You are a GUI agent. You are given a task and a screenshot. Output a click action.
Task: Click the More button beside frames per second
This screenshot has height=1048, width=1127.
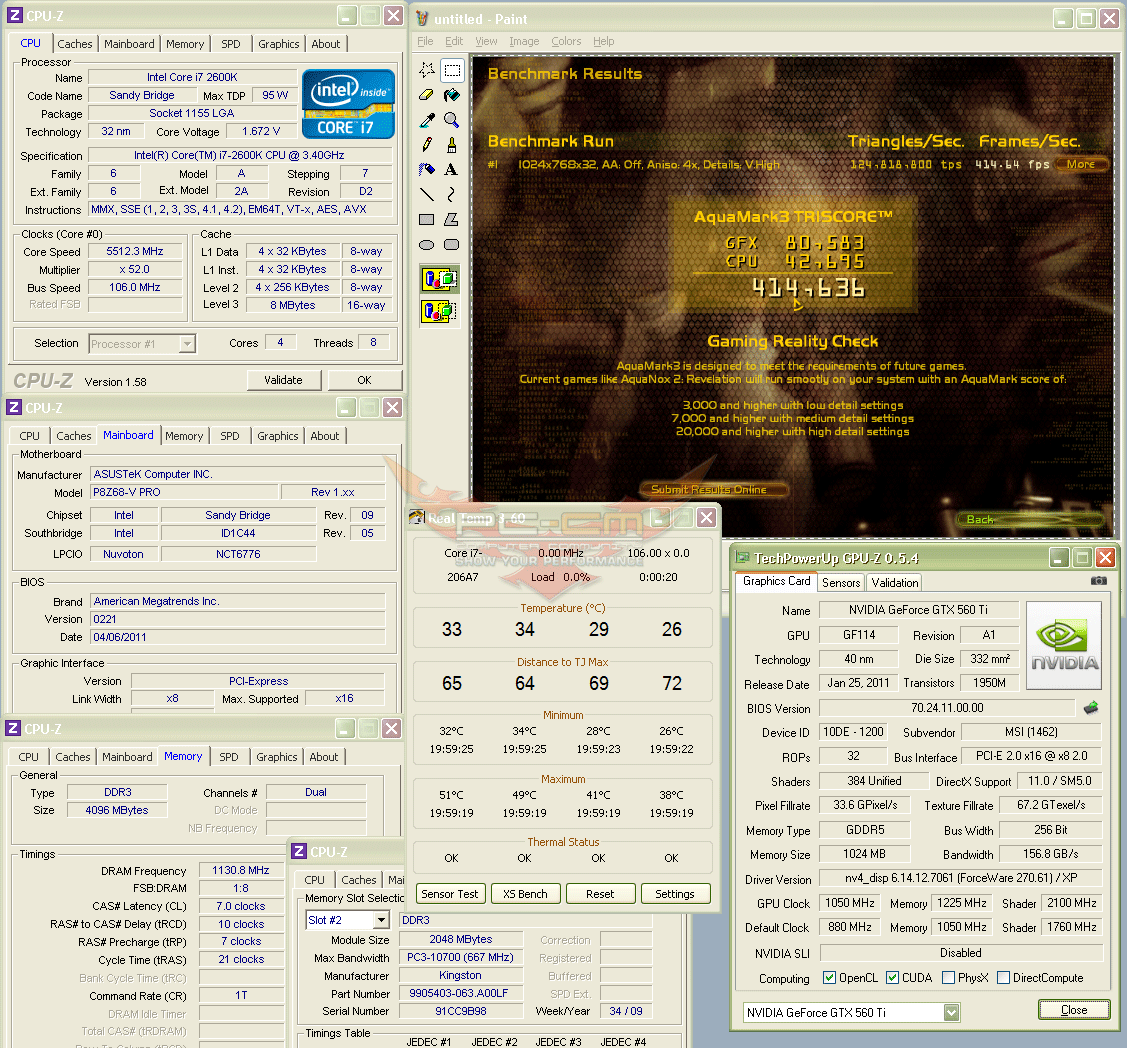click(x=1080, y=165)
